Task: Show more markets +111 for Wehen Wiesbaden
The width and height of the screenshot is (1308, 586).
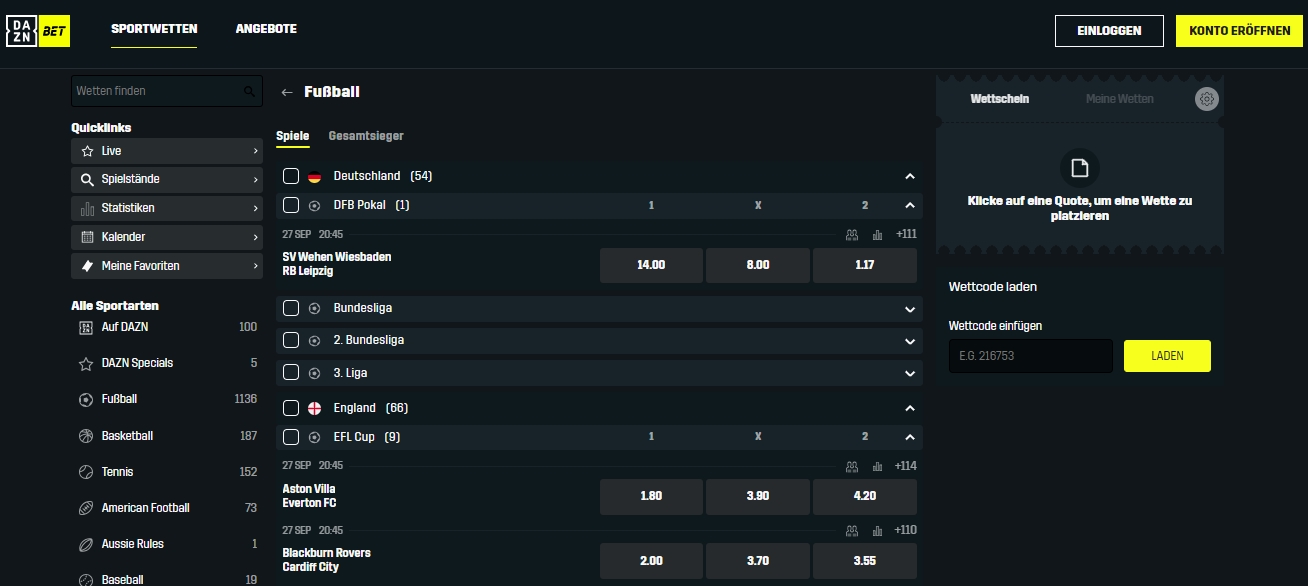Action: point(906,234)
